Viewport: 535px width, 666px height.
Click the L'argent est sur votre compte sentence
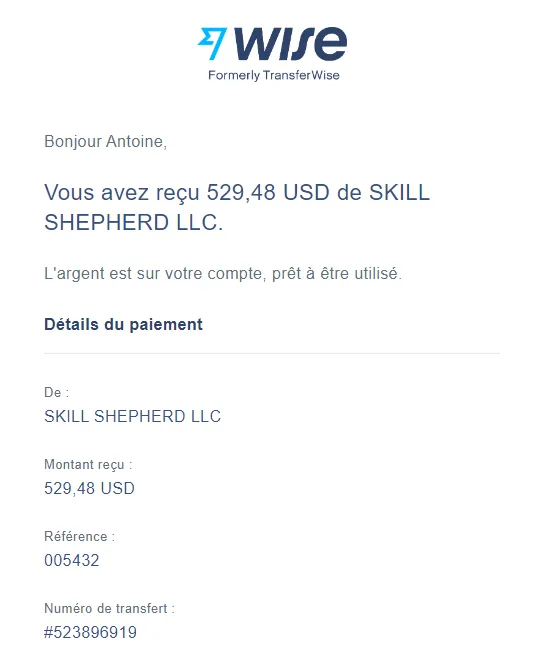coord(223,274)
